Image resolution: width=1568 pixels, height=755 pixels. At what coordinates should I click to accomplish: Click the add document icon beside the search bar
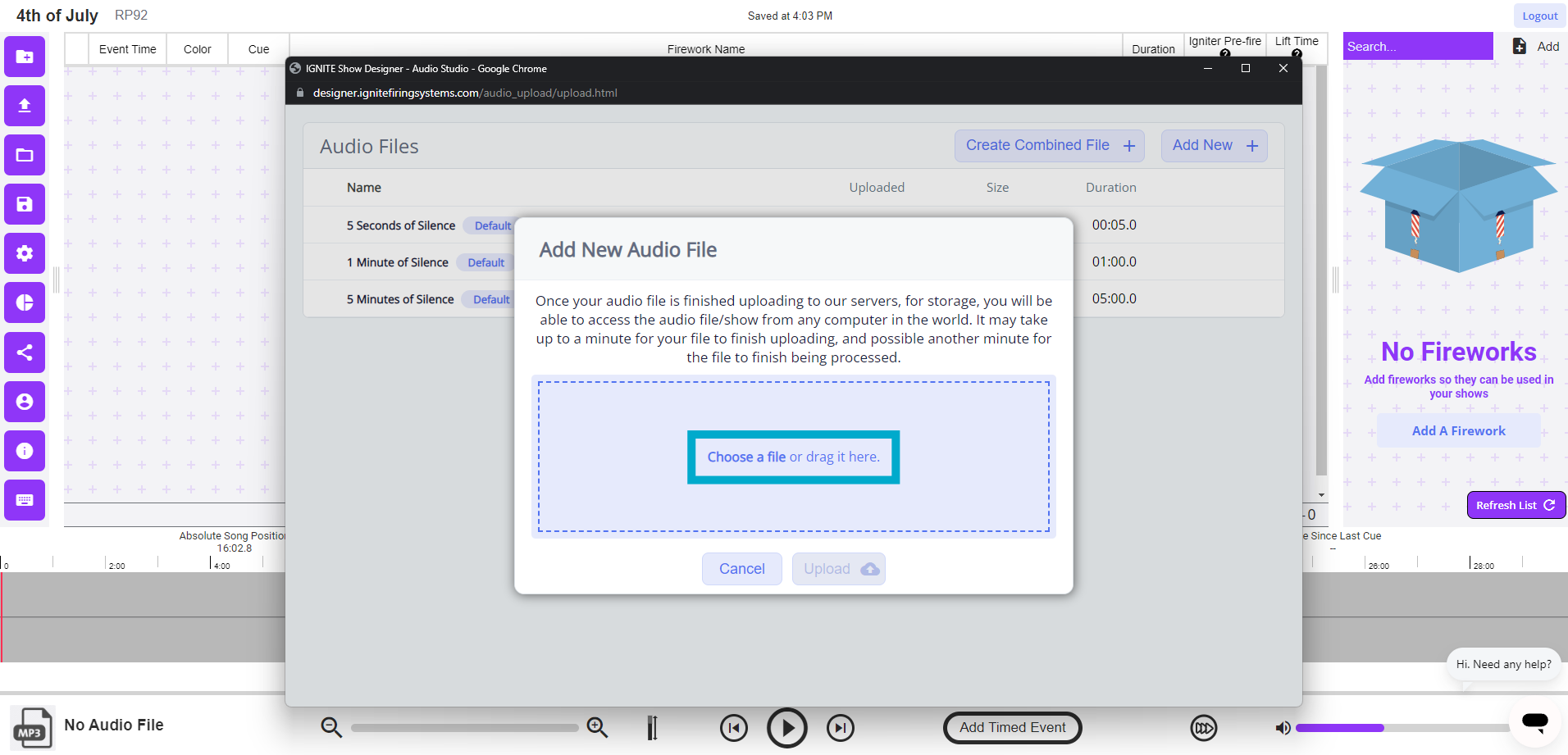point(1519,46)
